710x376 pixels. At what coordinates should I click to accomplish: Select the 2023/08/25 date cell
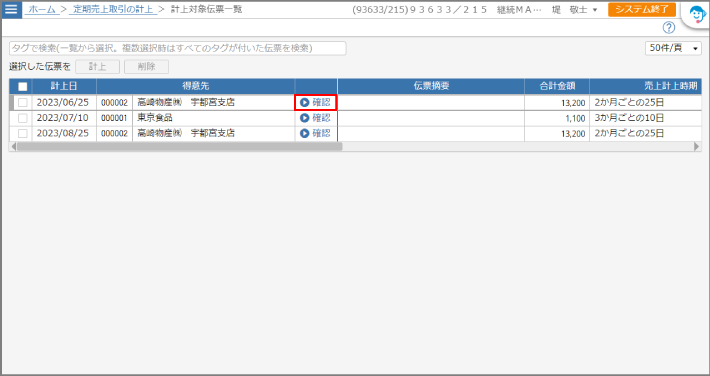(x=63, y=133)
